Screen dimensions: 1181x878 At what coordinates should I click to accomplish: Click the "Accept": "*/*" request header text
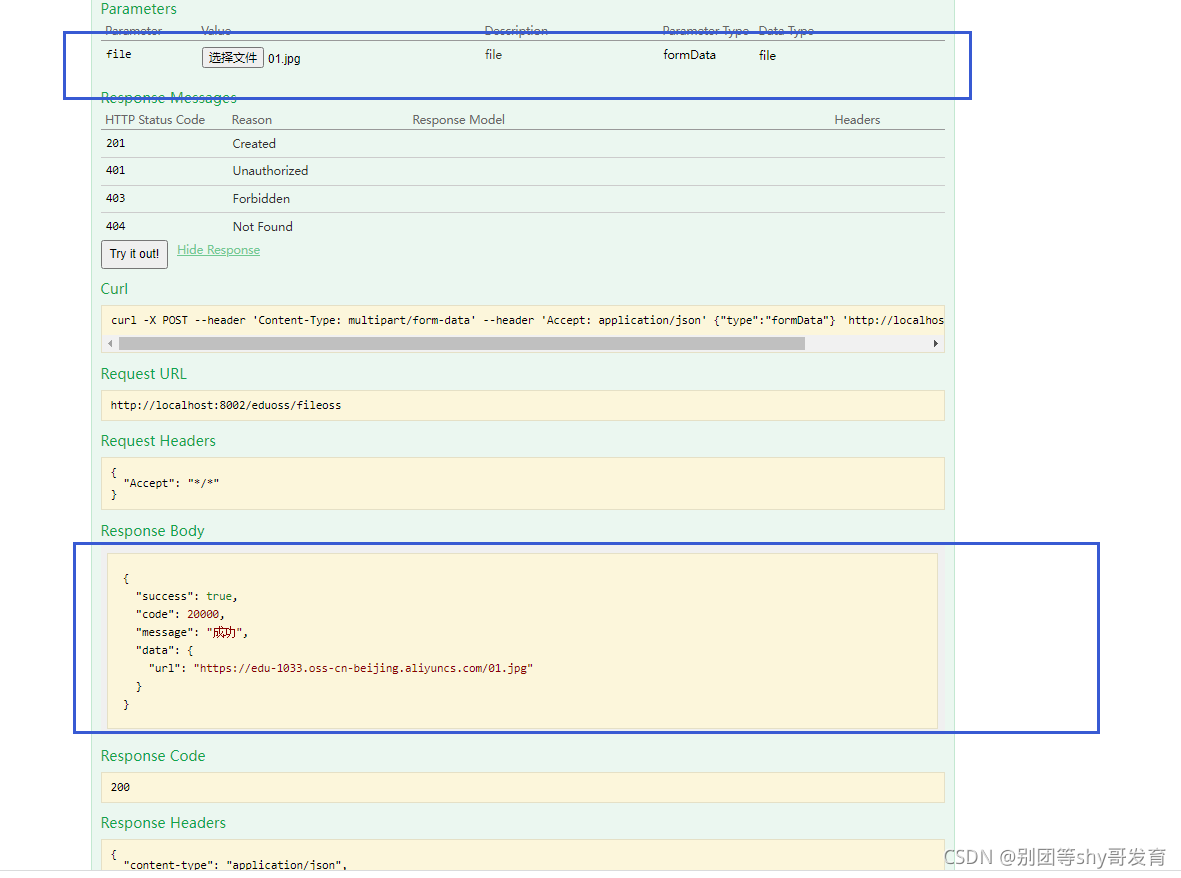click(171, 483)
